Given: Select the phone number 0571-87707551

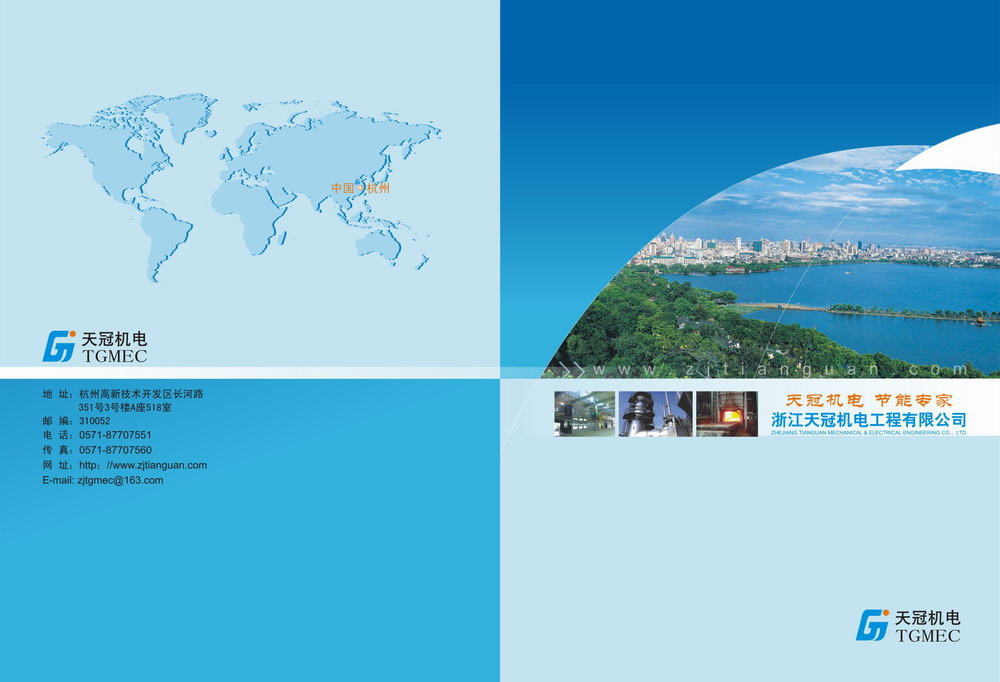Looking at the screenshot, I should pyautogui.click(x=115, y=435).
